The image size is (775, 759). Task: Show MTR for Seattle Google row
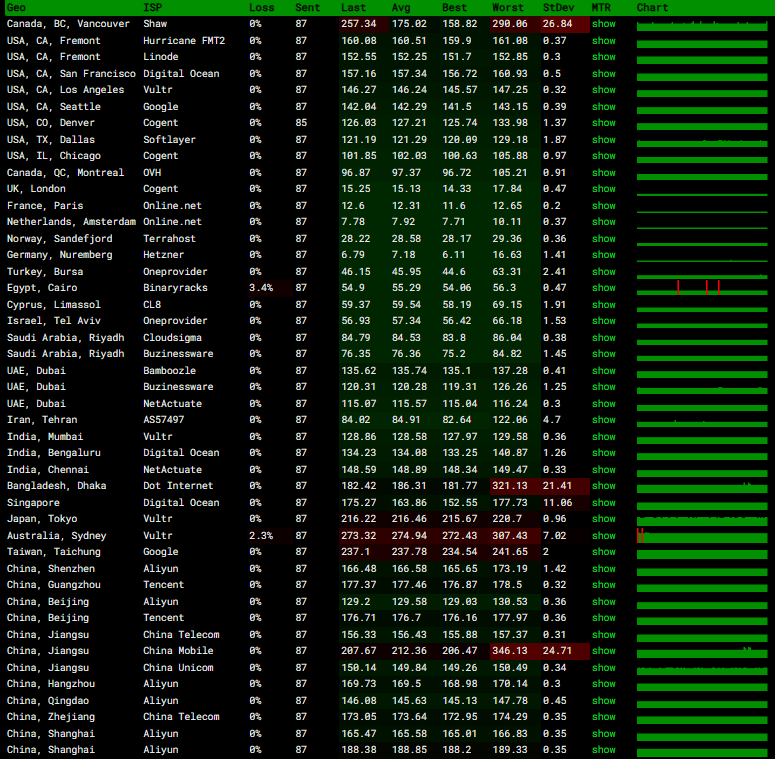(x=603, y=107)
